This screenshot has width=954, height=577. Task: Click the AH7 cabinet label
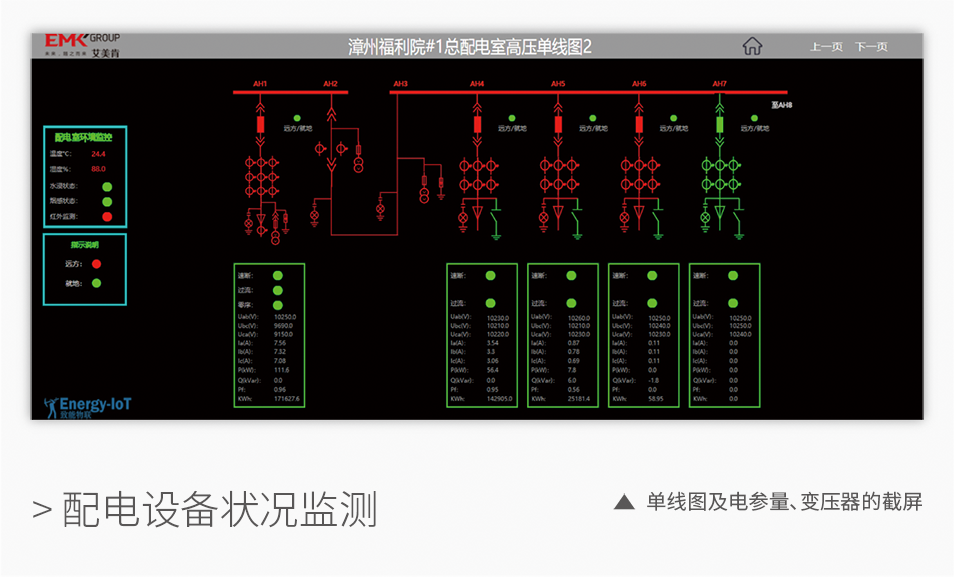tap(720, 84)
